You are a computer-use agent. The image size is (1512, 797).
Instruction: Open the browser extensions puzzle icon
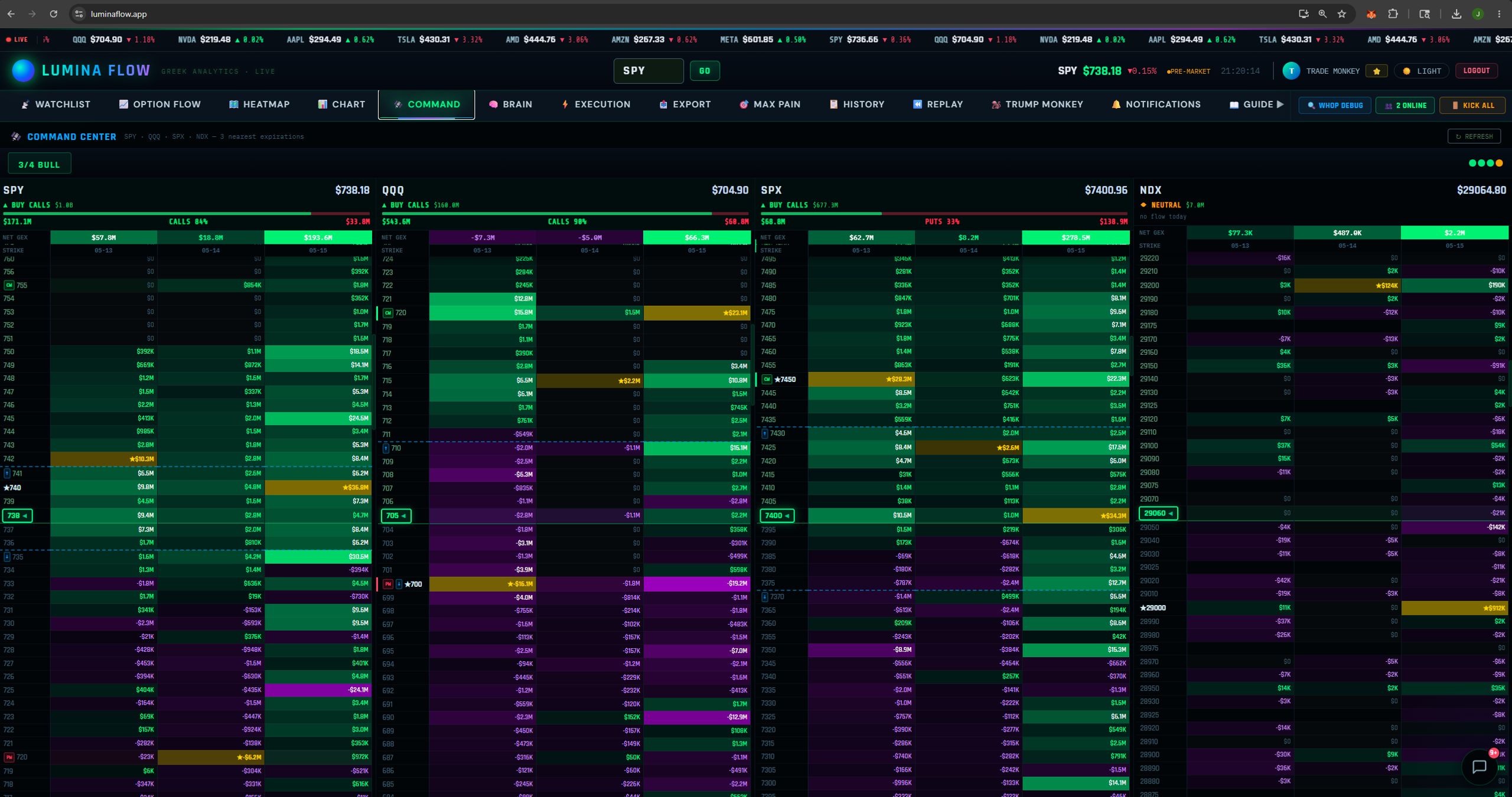[1393, 14]
